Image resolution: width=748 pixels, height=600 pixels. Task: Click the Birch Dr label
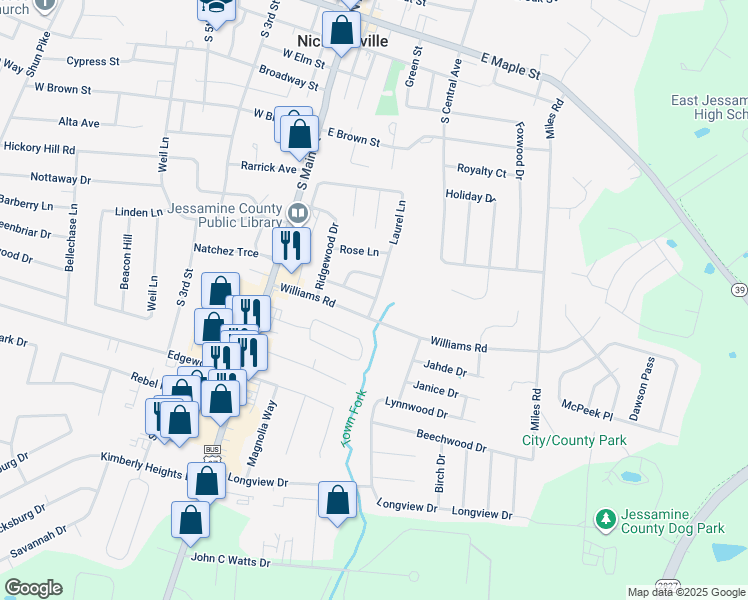pyautogui.click(x=440, y=473)
